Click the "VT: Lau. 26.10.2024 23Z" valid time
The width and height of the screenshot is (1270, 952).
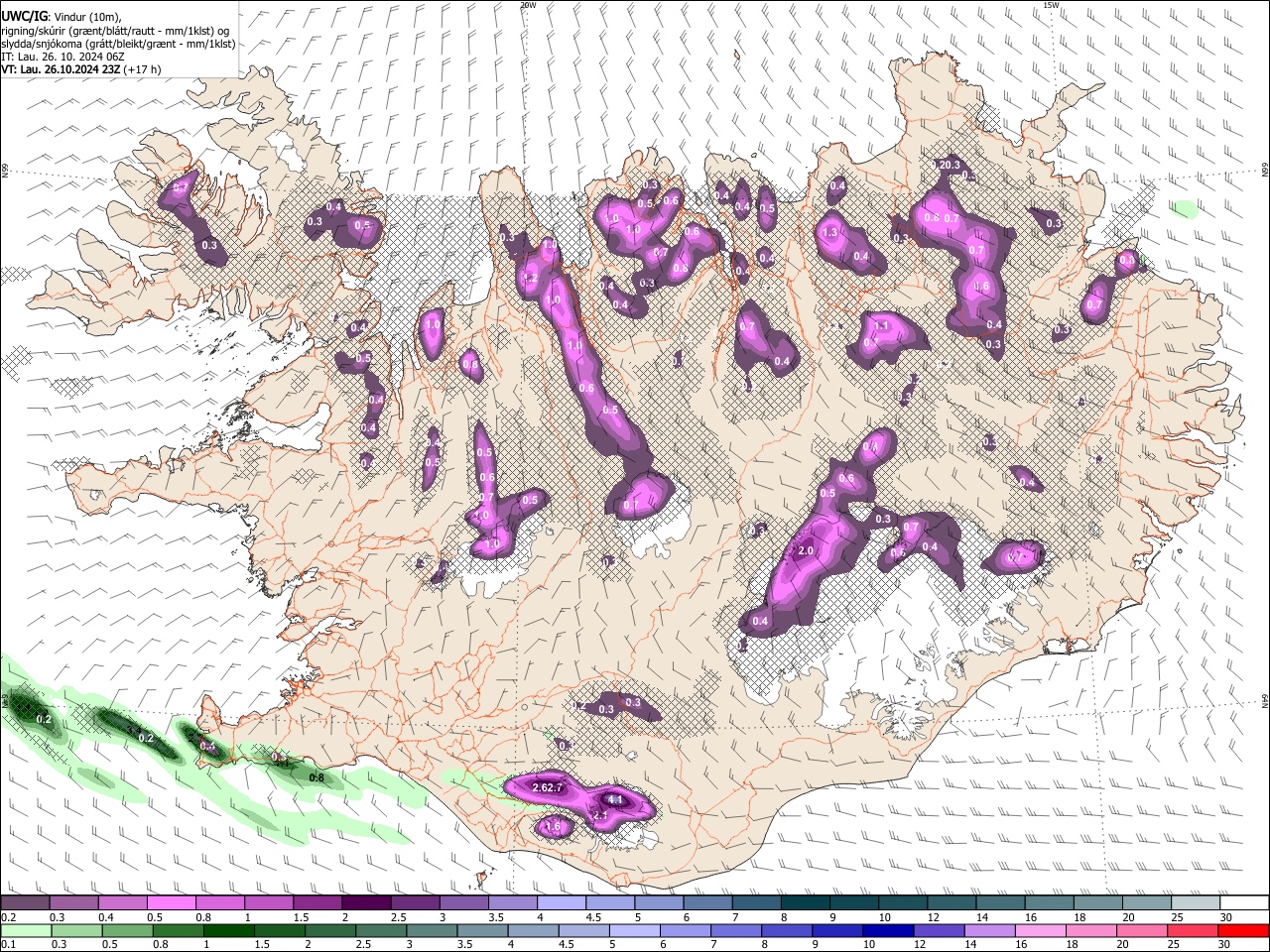[x=61, y=69]
